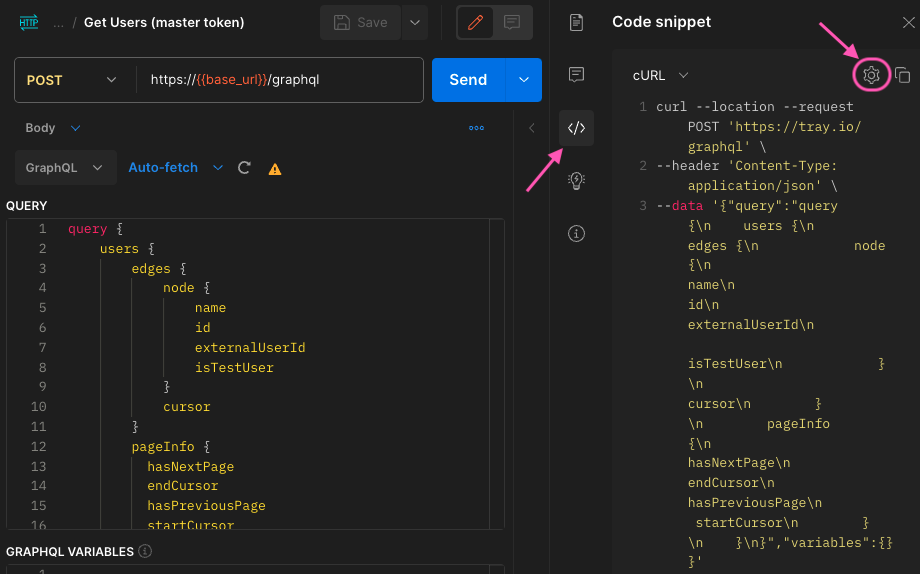Click the lightbulb related requests icon
The height and width of the screenshot is (574, 920).
(x=576, y=181)
